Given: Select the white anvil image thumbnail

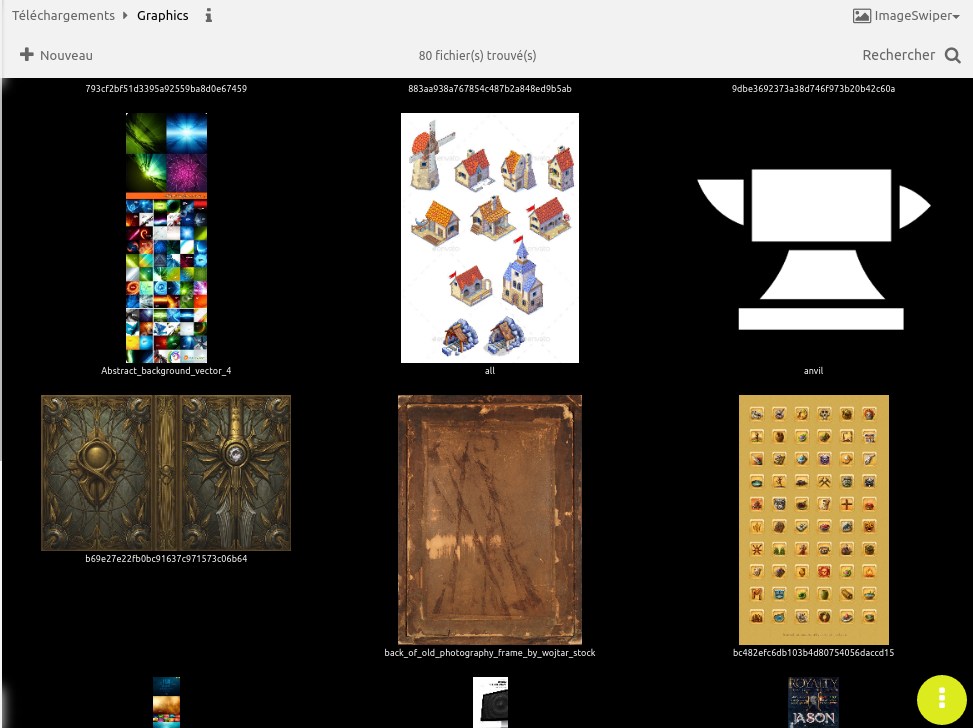Looking at the screenshot, I should coord(814,249).
